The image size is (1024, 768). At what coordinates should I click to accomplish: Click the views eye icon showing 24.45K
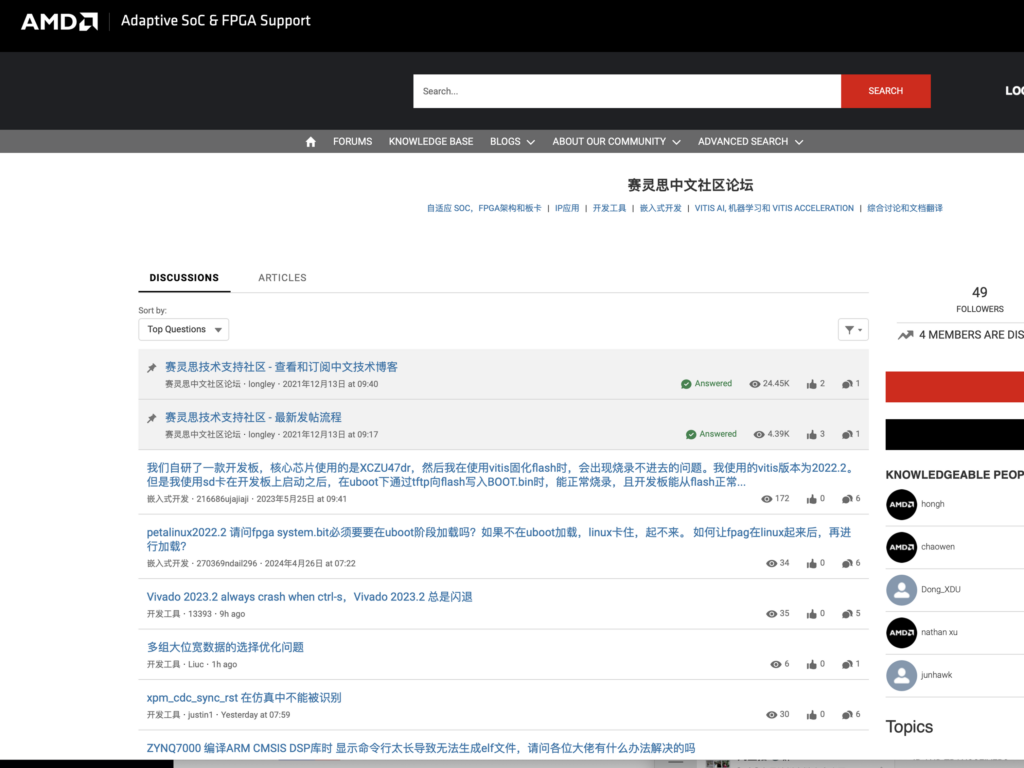(754, 384)
